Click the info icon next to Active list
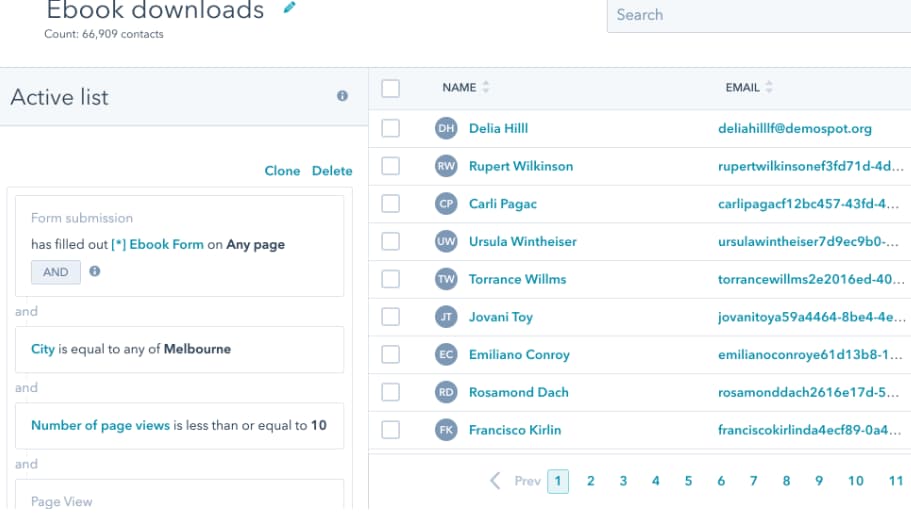 [342, 96]
